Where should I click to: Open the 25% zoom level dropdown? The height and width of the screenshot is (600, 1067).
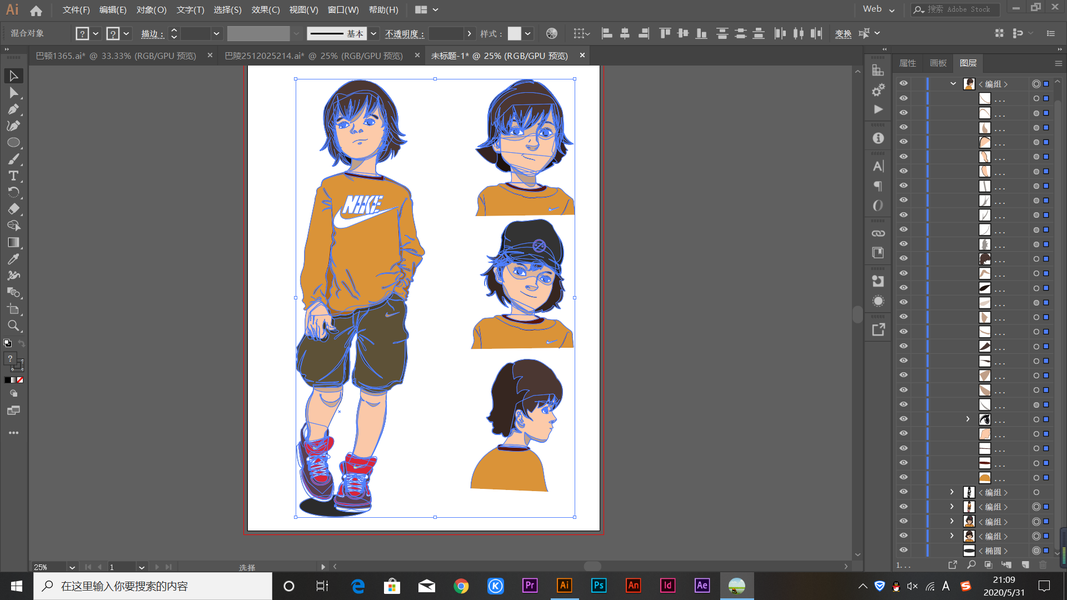71,567
